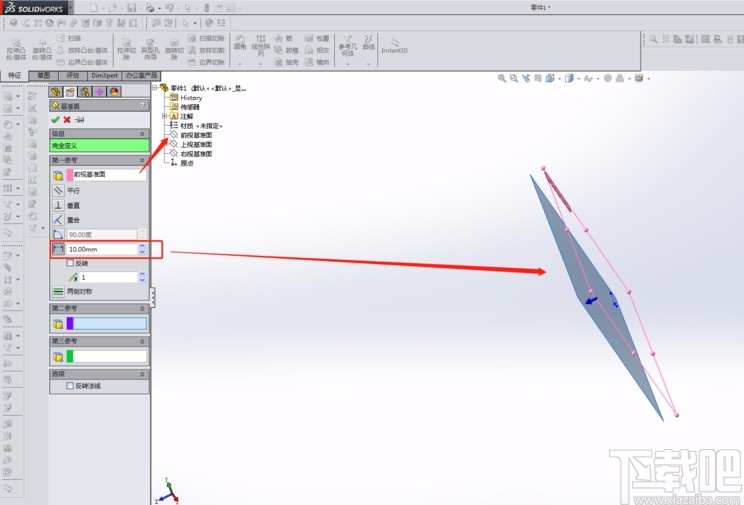
Task: Click the Display Style cube icon
Action: 569,78
